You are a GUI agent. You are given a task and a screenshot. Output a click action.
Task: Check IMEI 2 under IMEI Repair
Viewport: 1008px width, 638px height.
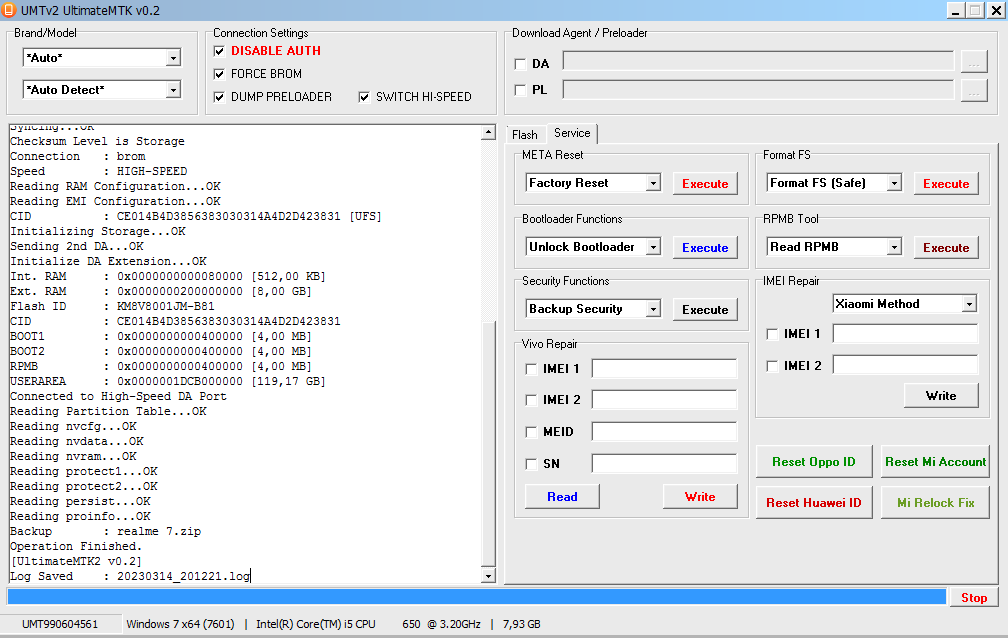point(772,366)
